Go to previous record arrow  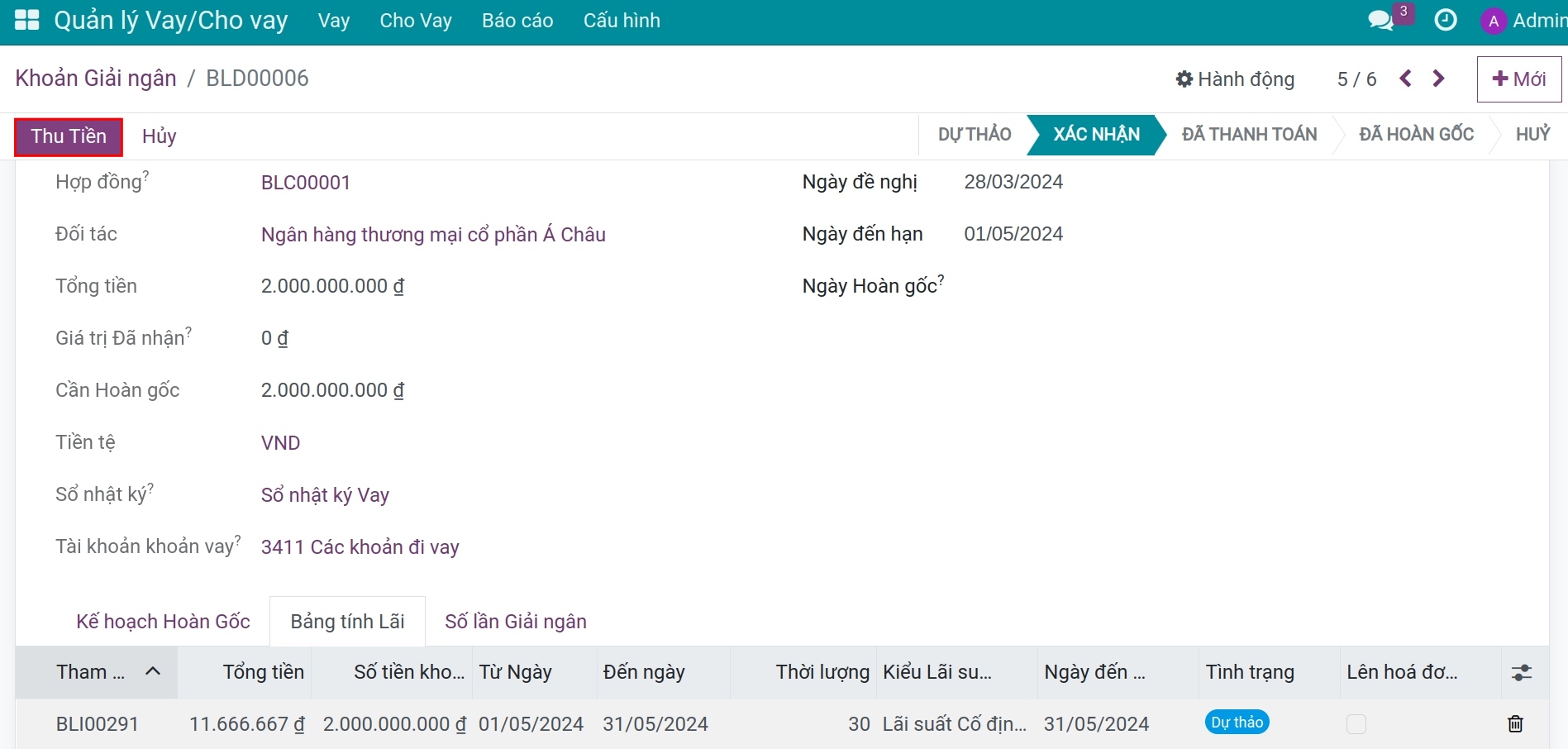coord(1405,79)
